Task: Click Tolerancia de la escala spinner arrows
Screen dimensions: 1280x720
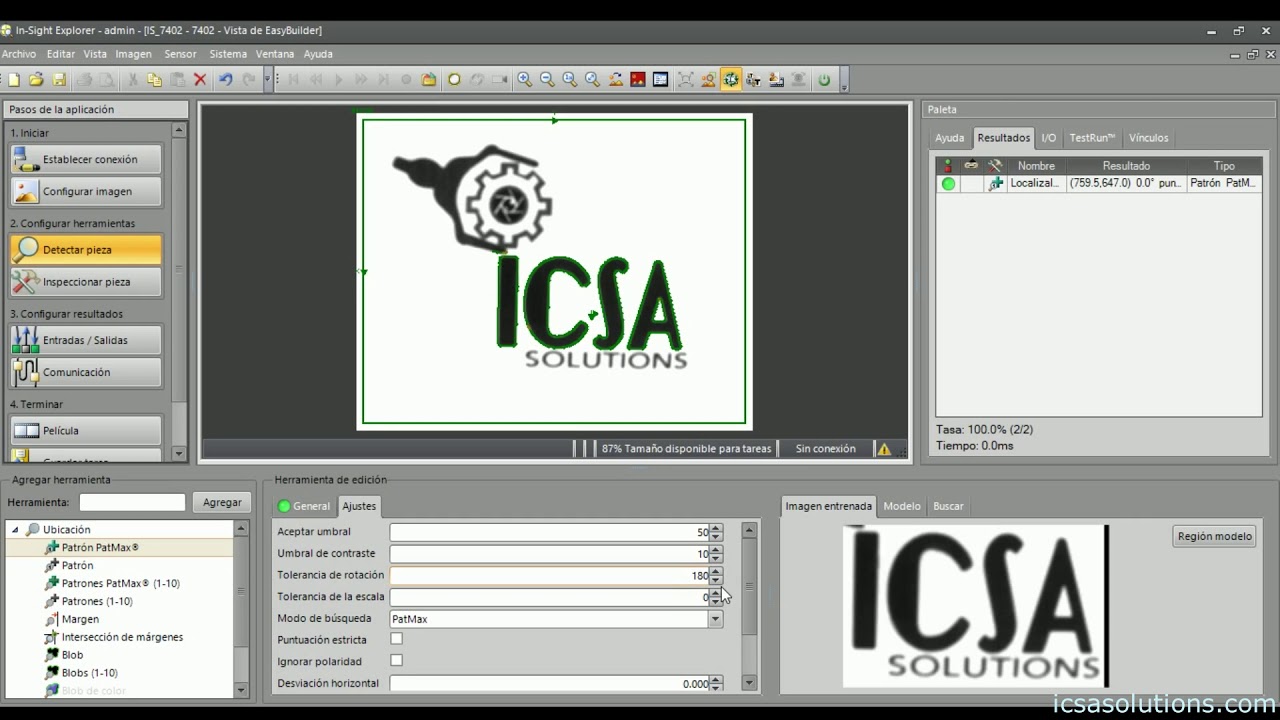Action: pyautogui.click(x=715, y=597)
